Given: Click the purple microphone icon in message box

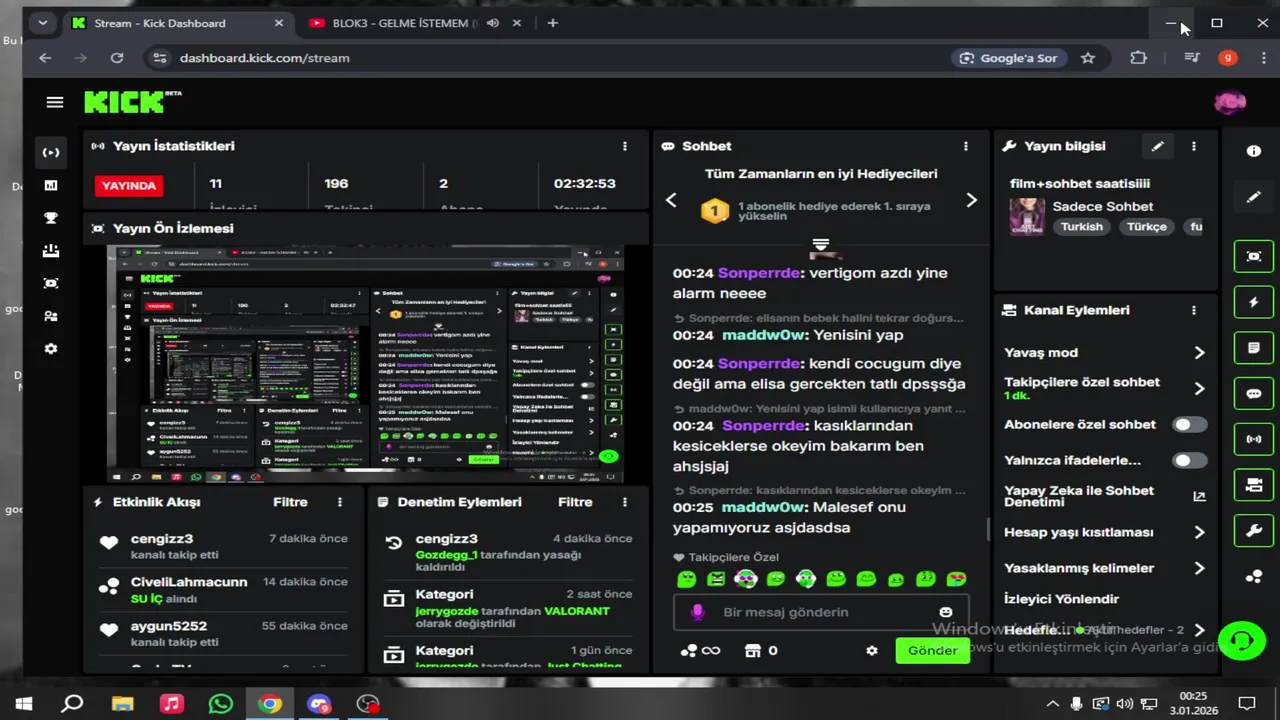Looking at the screenshot, I should pos(697,612).
